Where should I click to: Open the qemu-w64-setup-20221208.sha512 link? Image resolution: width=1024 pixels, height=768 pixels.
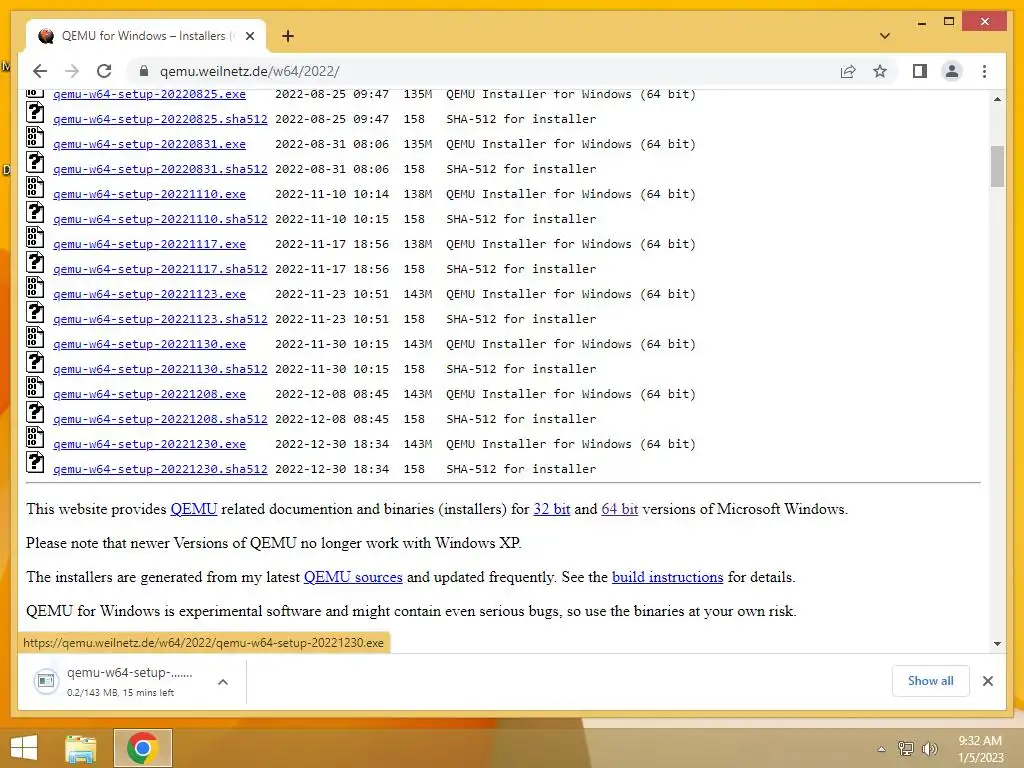(x=160, y=419)
